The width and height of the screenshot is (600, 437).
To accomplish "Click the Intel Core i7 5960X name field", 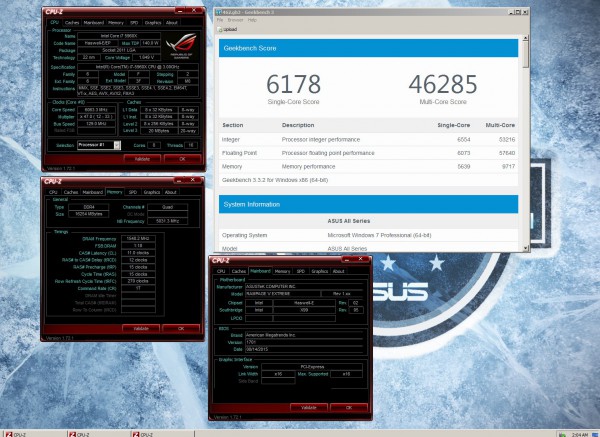I will click(x=119, y=36).
